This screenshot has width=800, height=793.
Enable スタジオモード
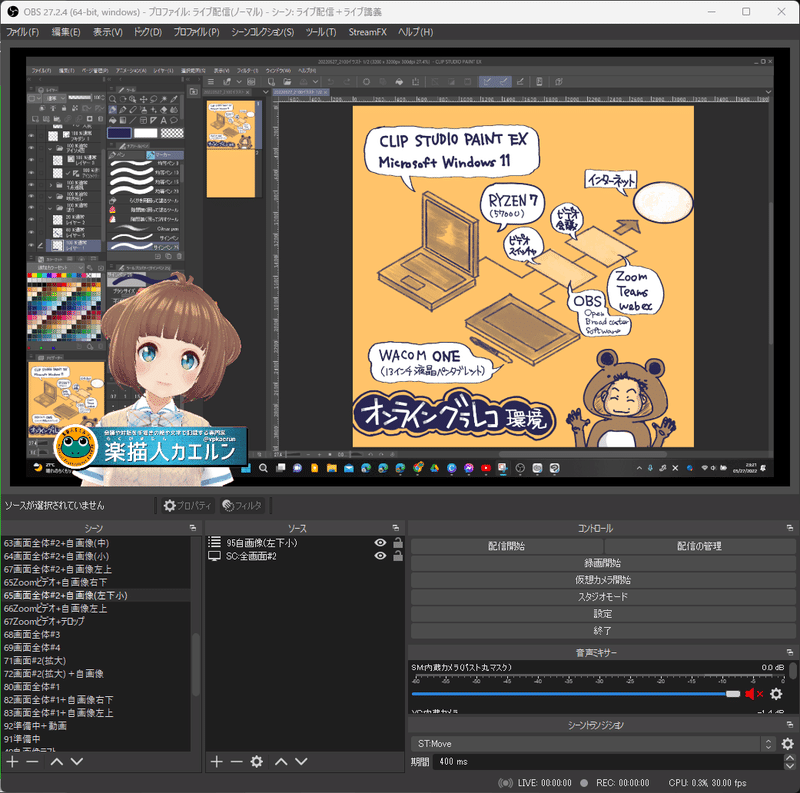click(603, 597)
